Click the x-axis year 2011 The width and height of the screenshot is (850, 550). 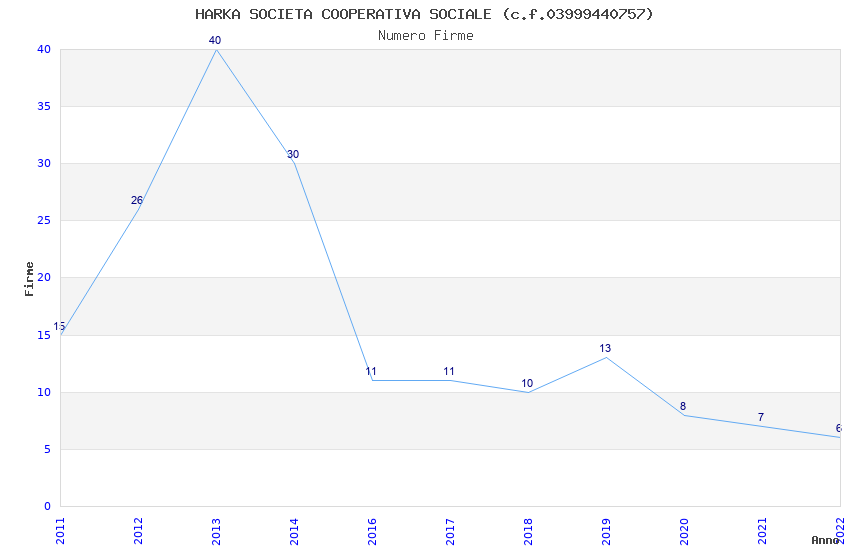pos(60,531)
